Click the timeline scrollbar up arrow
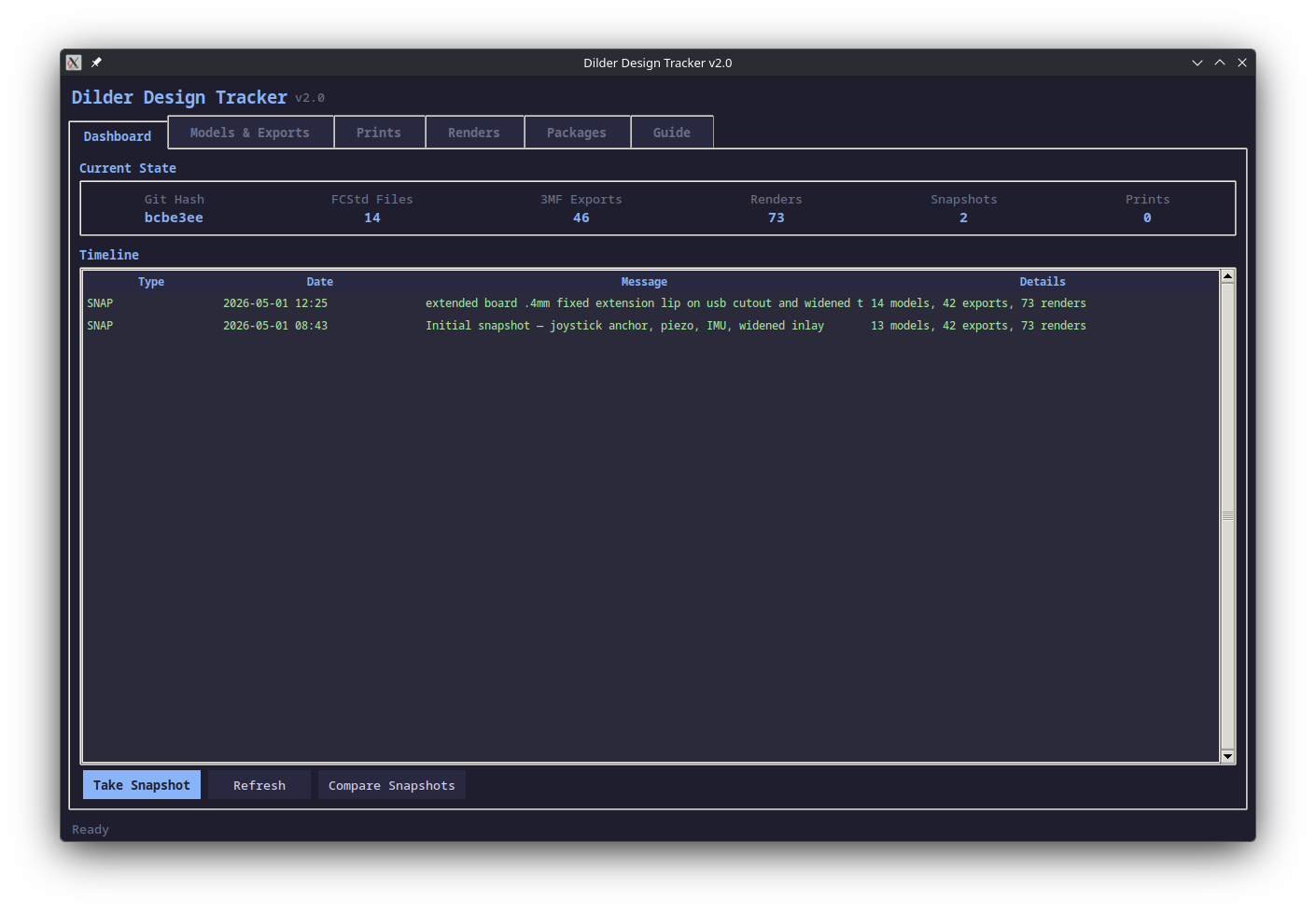This screenshot has height=913, width=1316. (x=1227, y=276)
